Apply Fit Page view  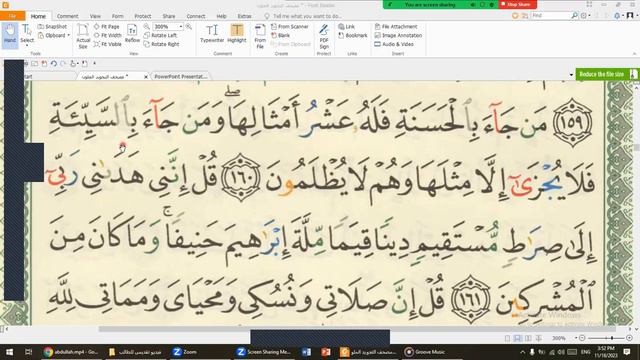(107, 27)
